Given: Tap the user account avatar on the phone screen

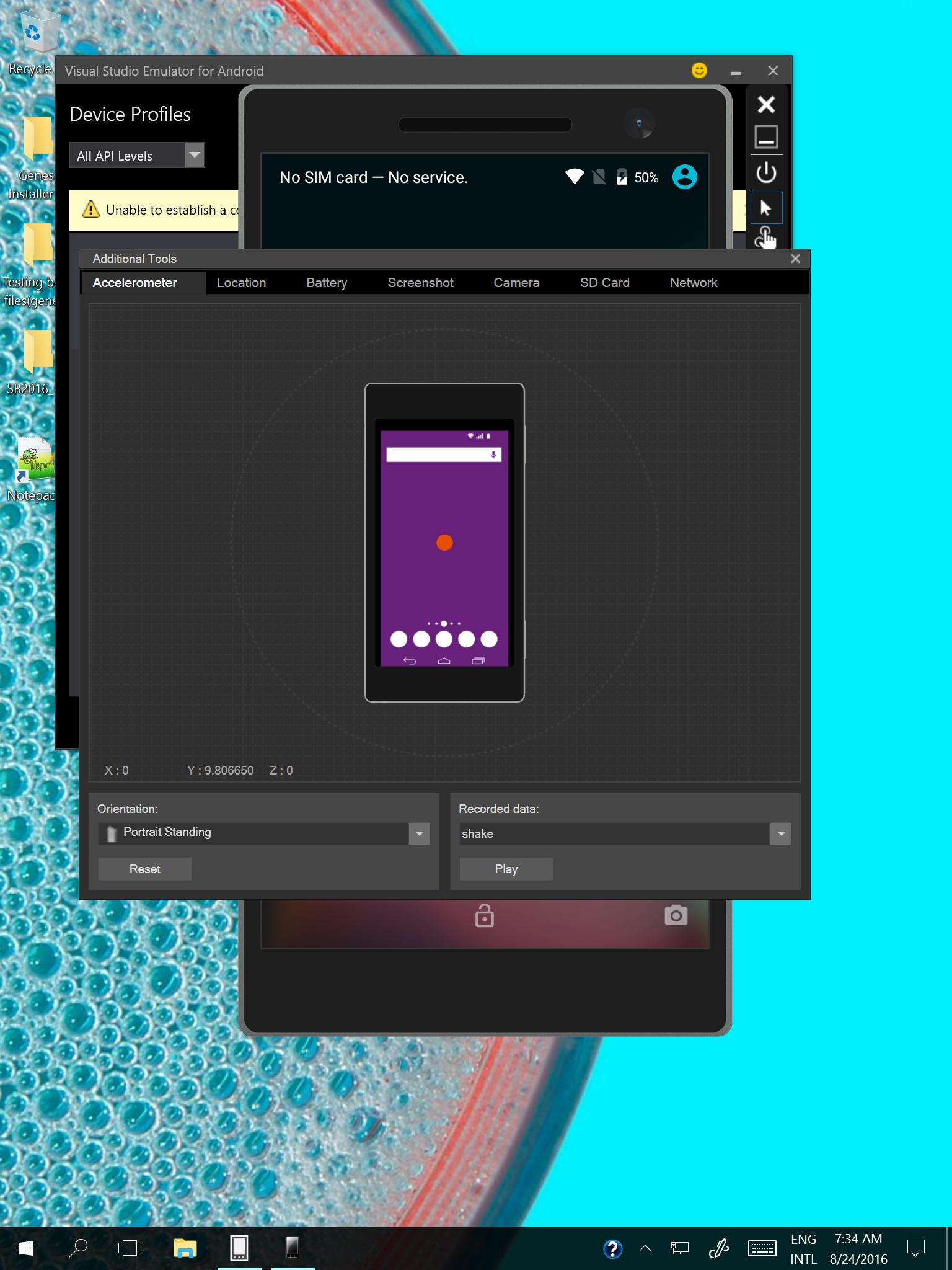Looking at the screenshot, I should (684, 177).
